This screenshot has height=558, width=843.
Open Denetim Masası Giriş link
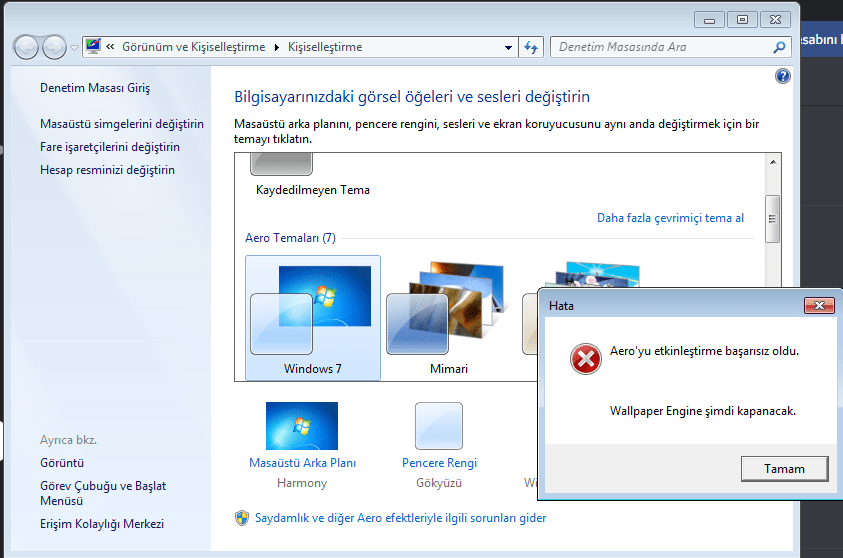(95, 88)
